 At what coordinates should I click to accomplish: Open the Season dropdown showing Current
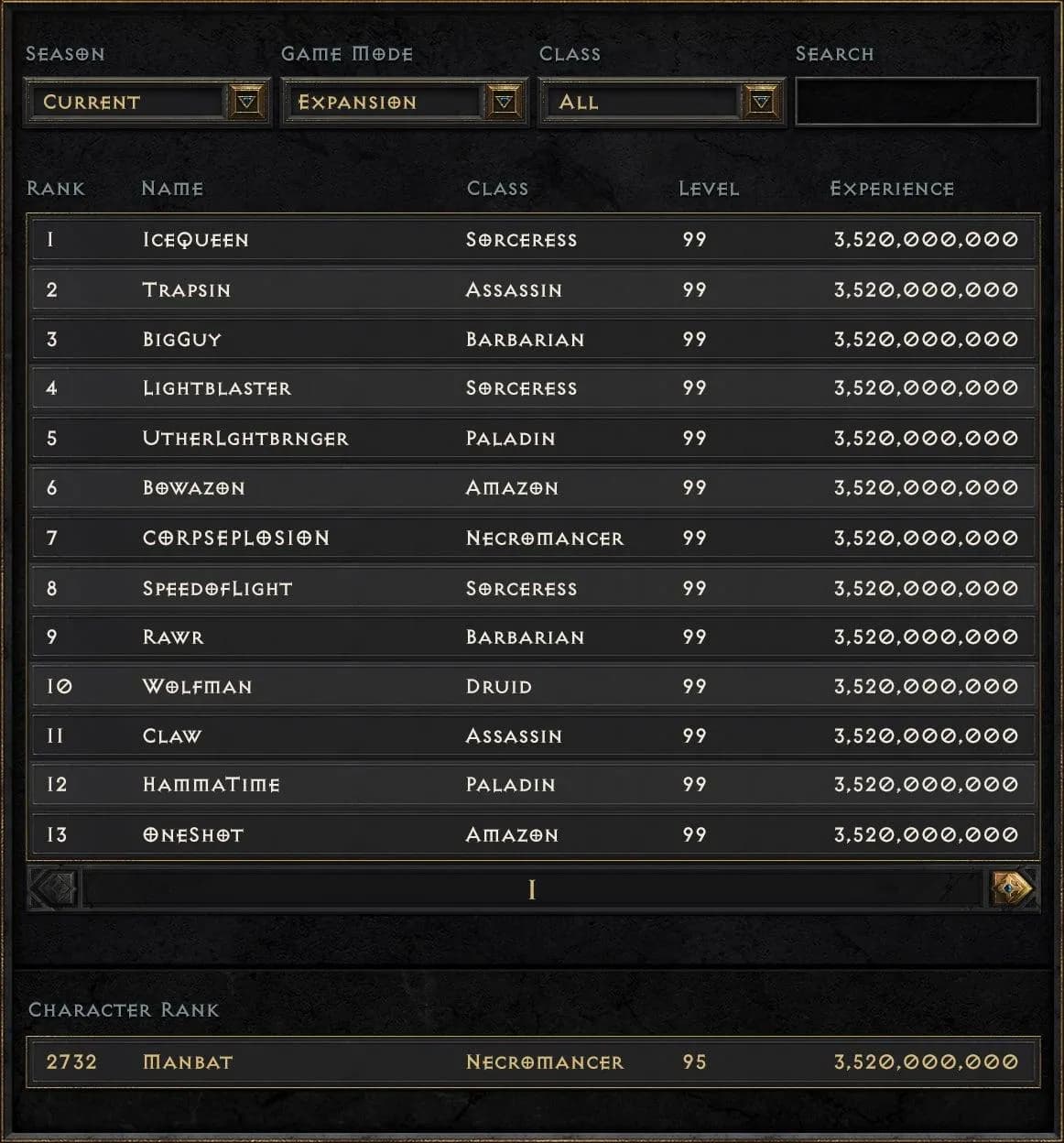[x=128, y=102]
